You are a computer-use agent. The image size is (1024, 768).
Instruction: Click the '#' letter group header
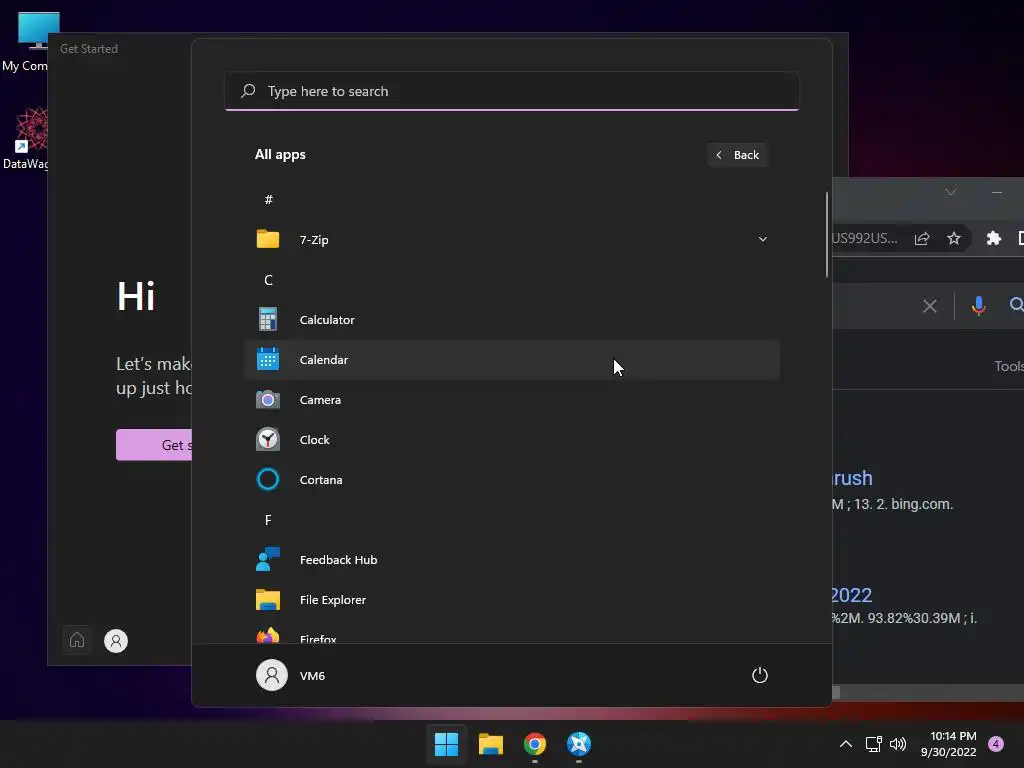(268, 200)
